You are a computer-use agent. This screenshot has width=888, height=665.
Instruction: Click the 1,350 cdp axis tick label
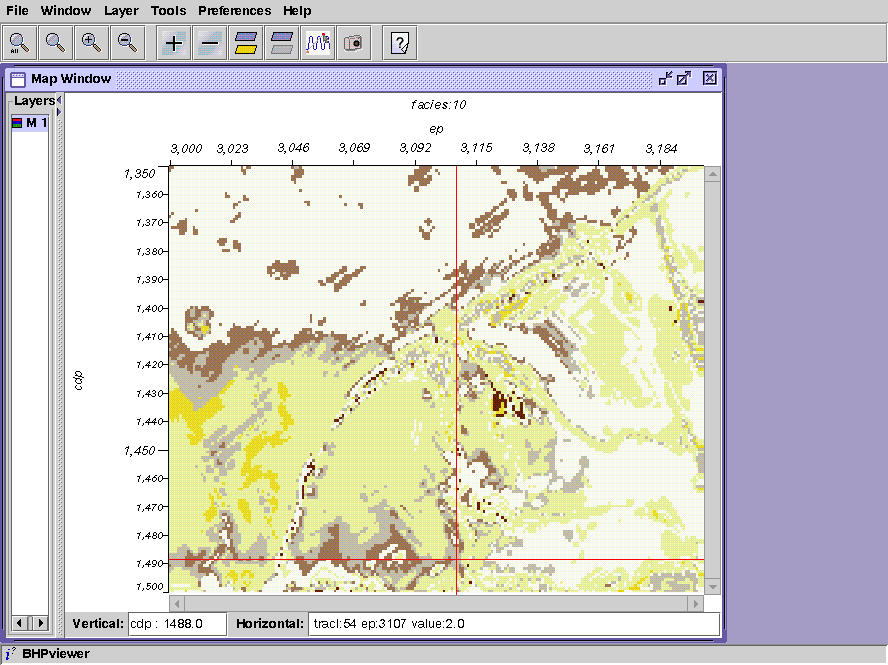pos(139,173)
